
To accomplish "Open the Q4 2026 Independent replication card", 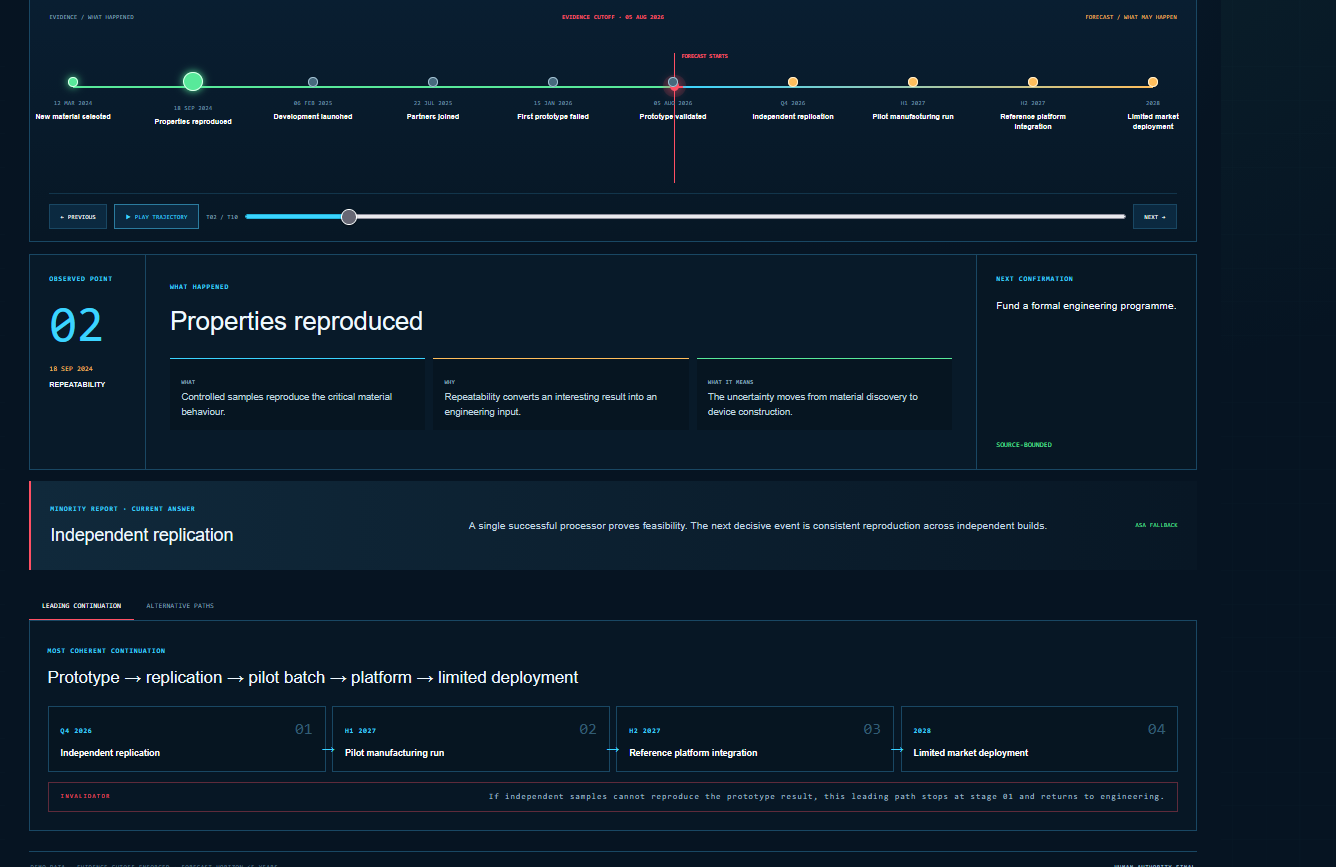I will 187,739.
